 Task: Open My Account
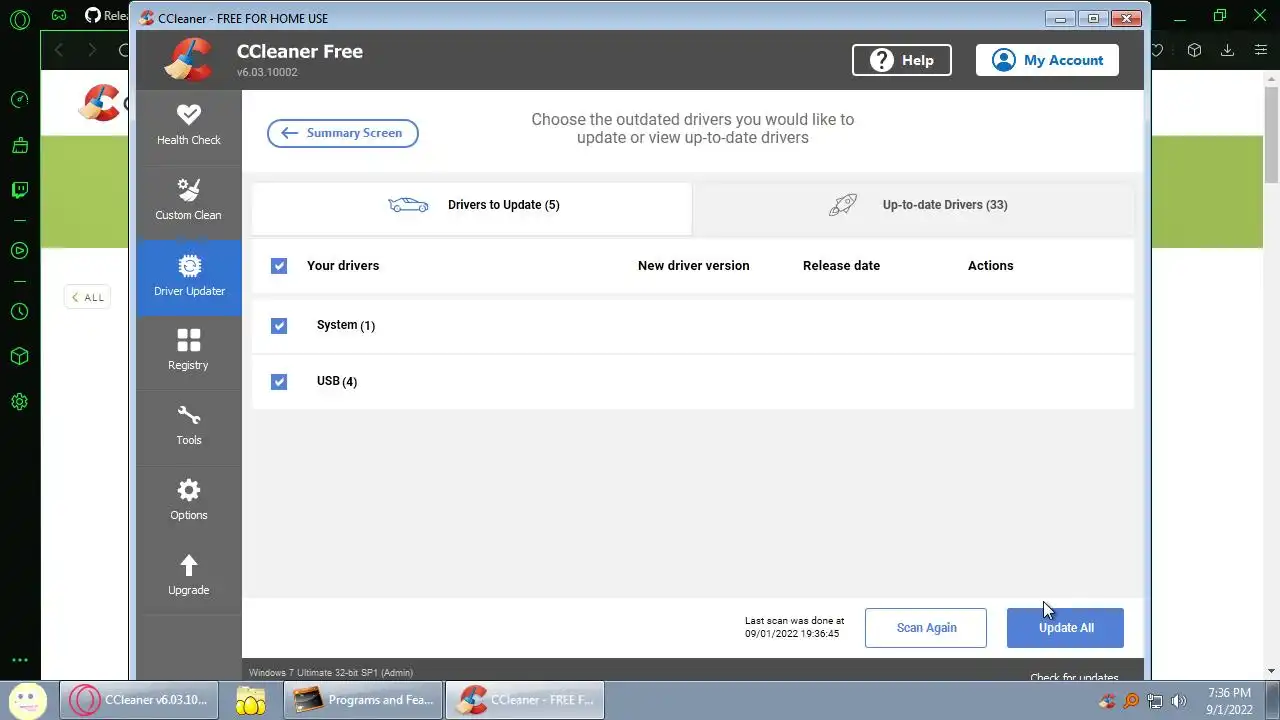[x=1047, y=60]
